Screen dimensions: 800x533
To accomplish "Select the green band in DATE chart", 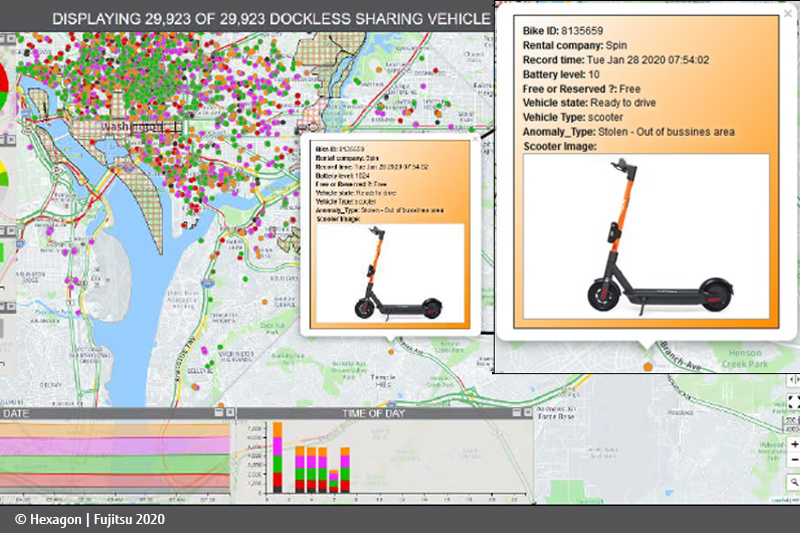I will click(x=115, y=464).
